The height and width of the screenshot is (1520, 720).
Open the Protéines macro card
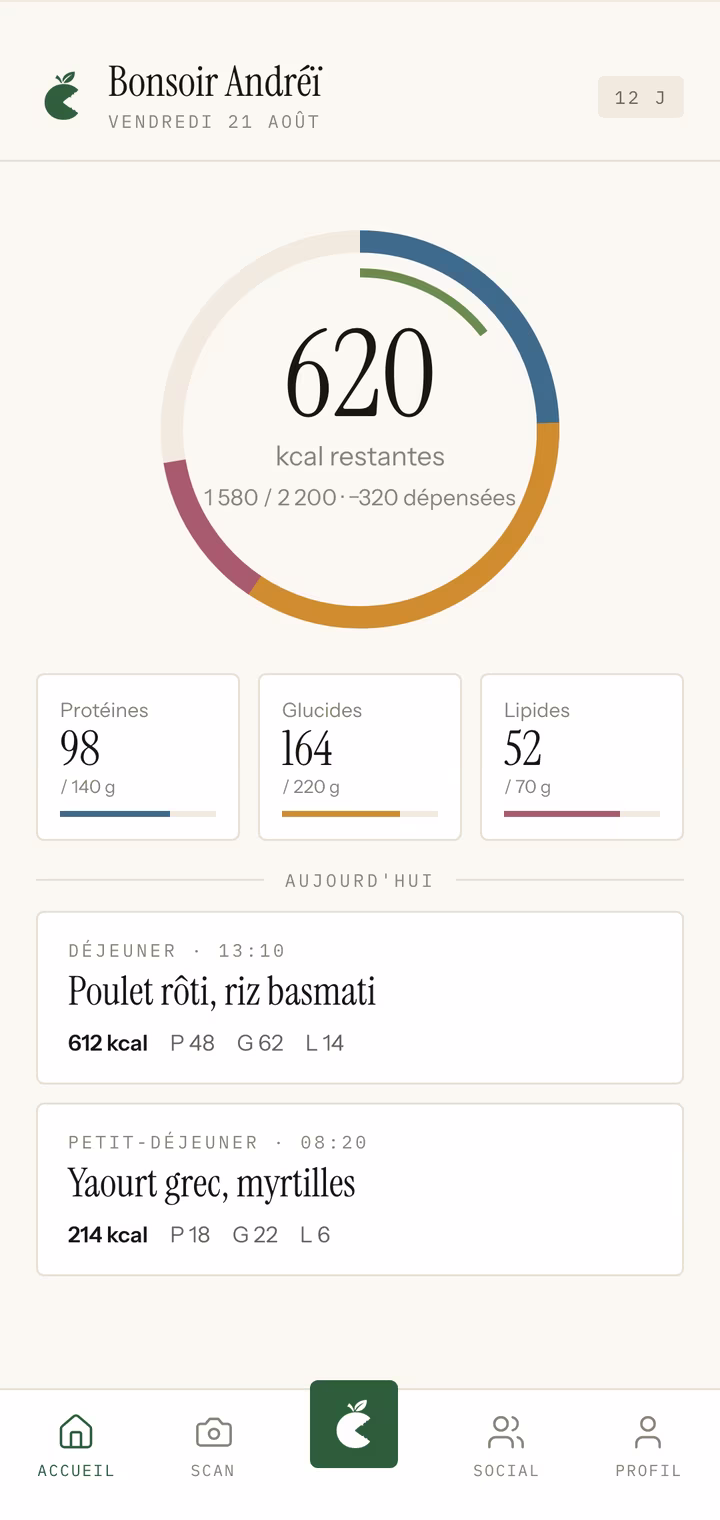pyautogui.click(x=138, y=757)
